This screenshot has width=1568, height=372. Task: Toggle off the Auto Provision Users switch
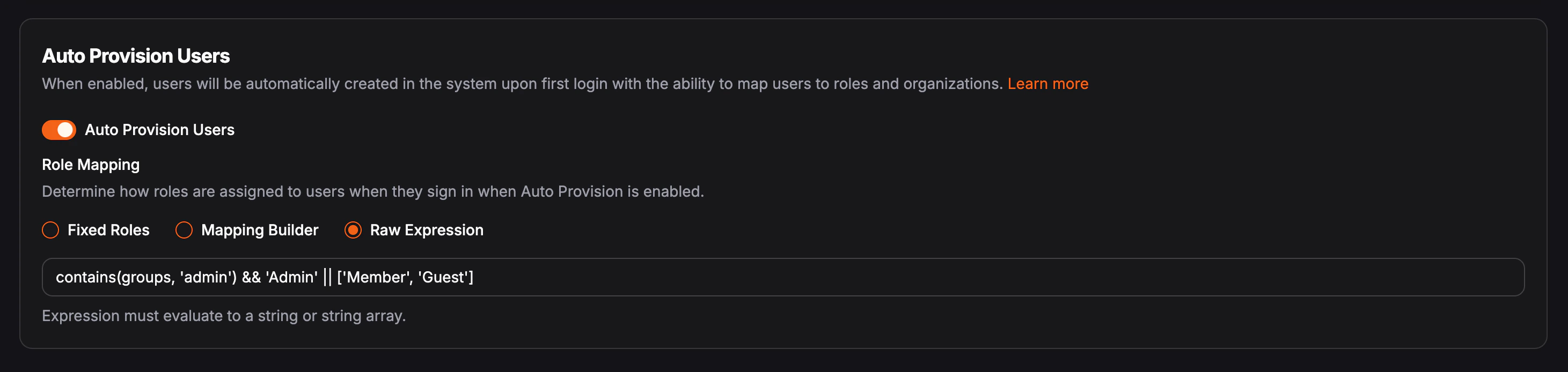pos(58,130)
